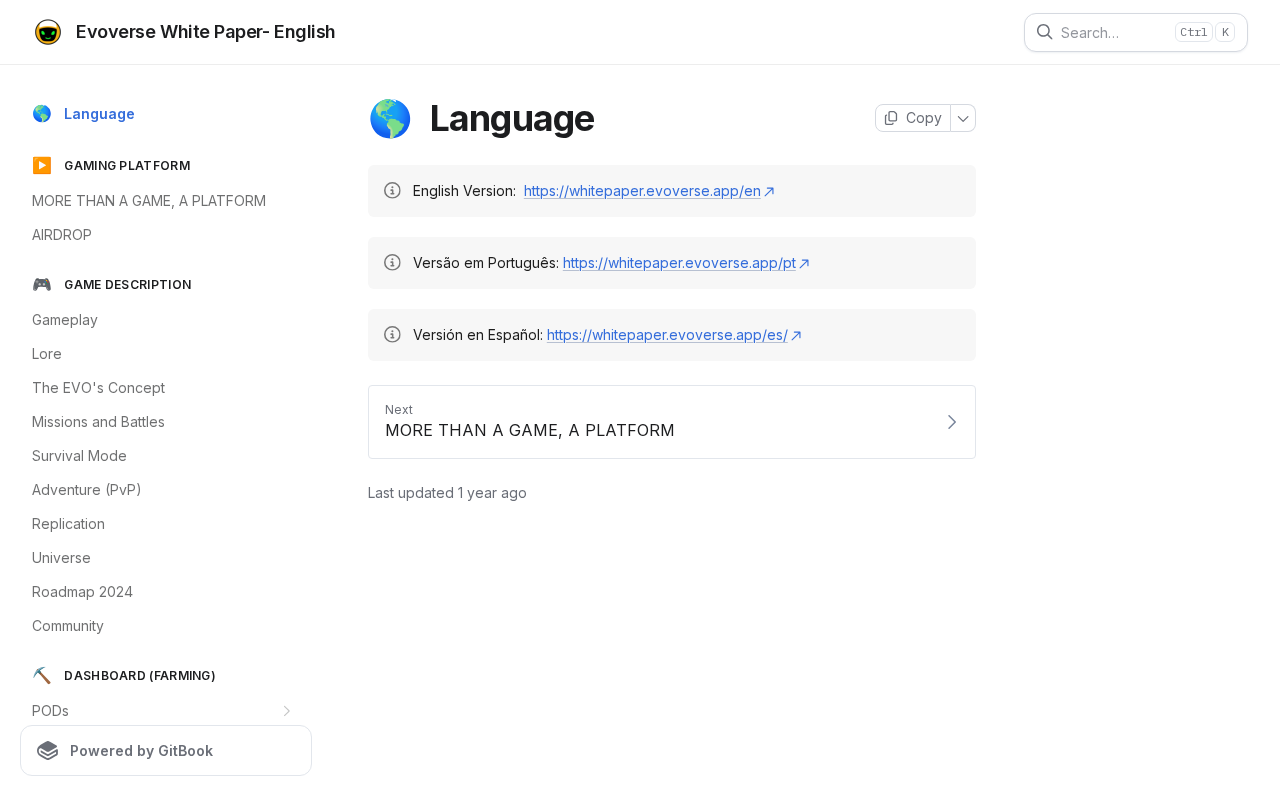Viewport: 1280px width, 800px height.
Task: Click the pickaxe icon beside DASHBOARD (FARMING)
Action: [x=42, y=675]
